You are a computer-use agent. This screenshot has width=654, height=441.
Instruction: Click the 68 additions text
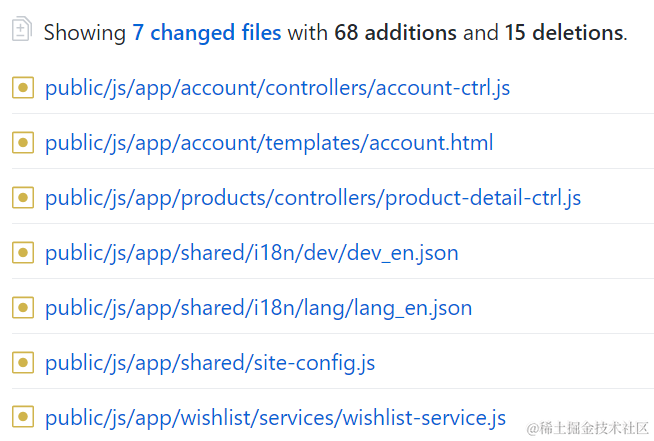coord(395,33)
